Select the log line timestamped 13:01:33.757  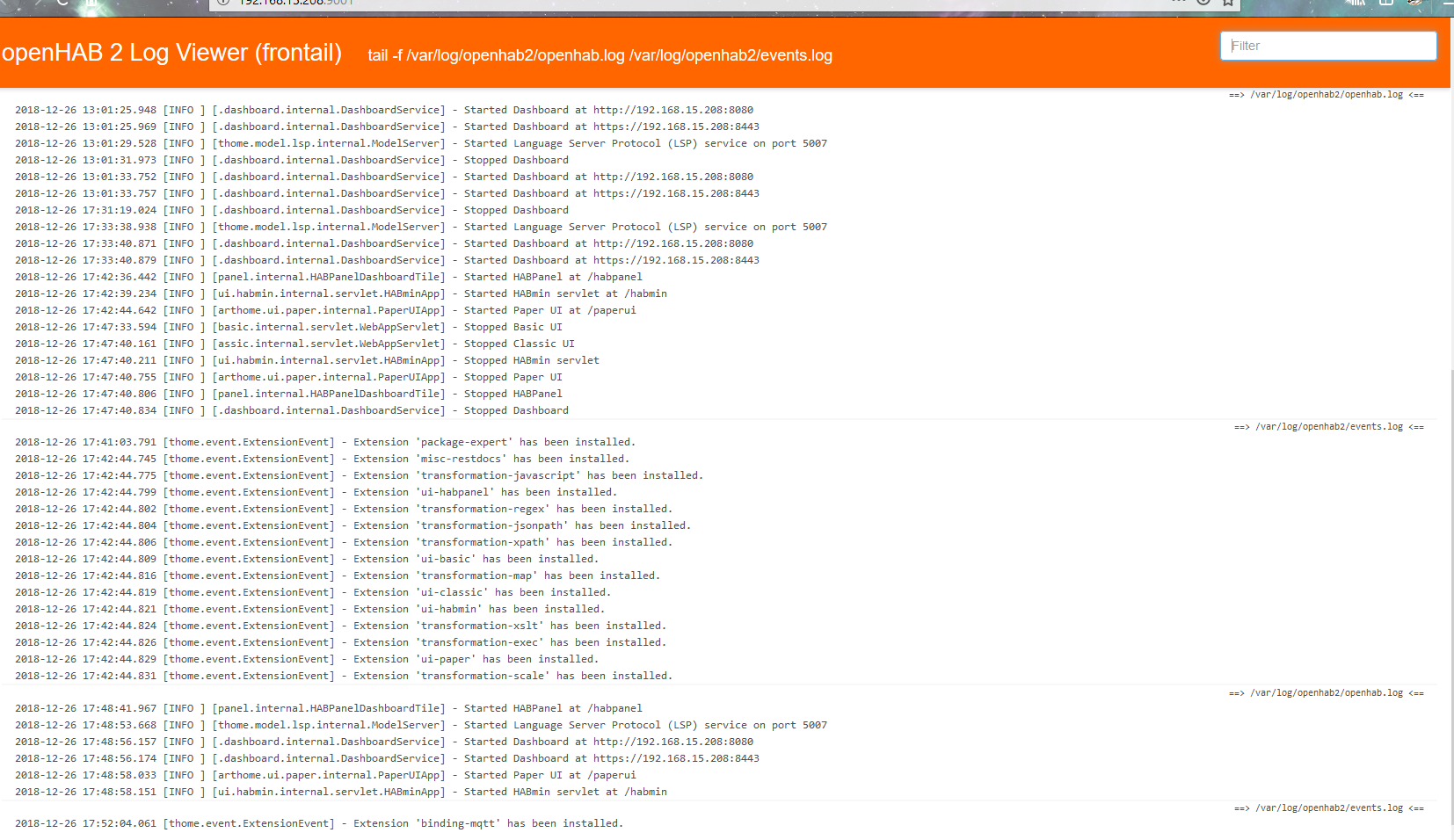pyautogui.click(x=387, y=193)
